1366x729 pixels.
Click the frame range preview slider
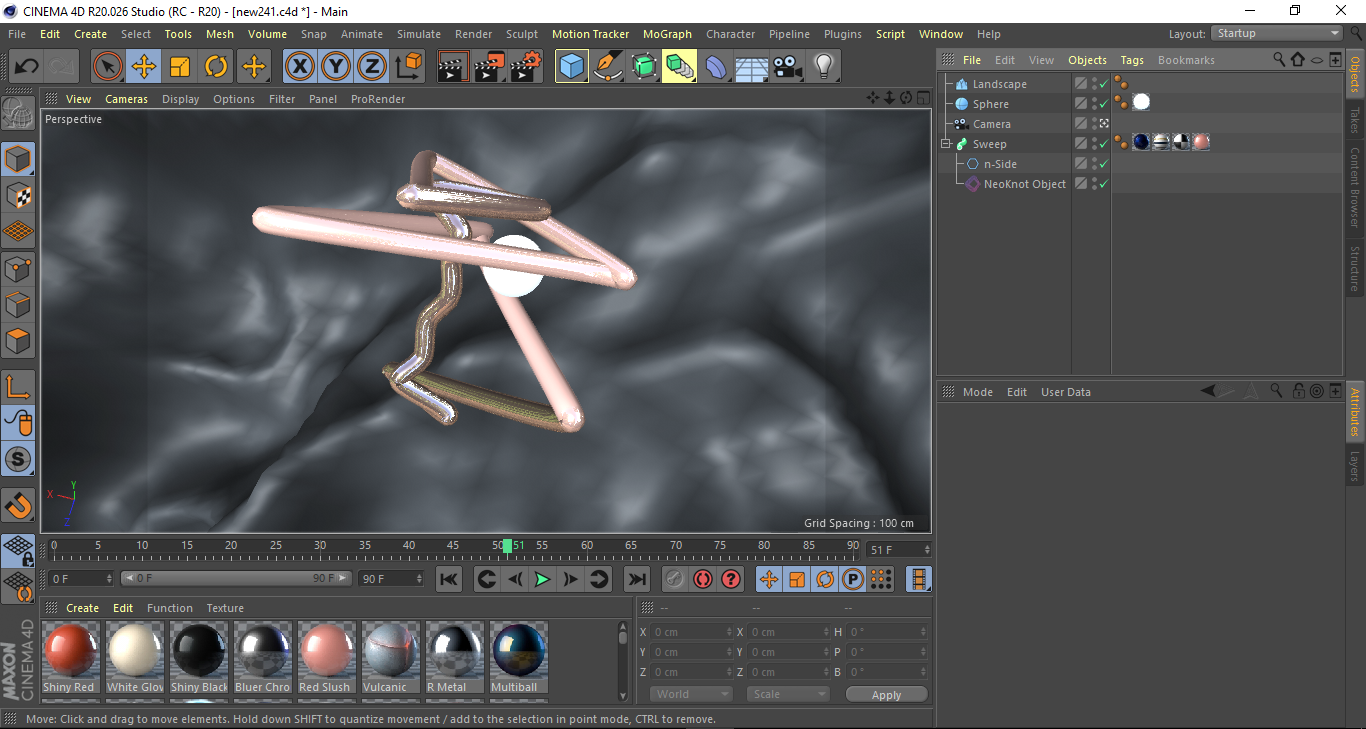(236, 578)
